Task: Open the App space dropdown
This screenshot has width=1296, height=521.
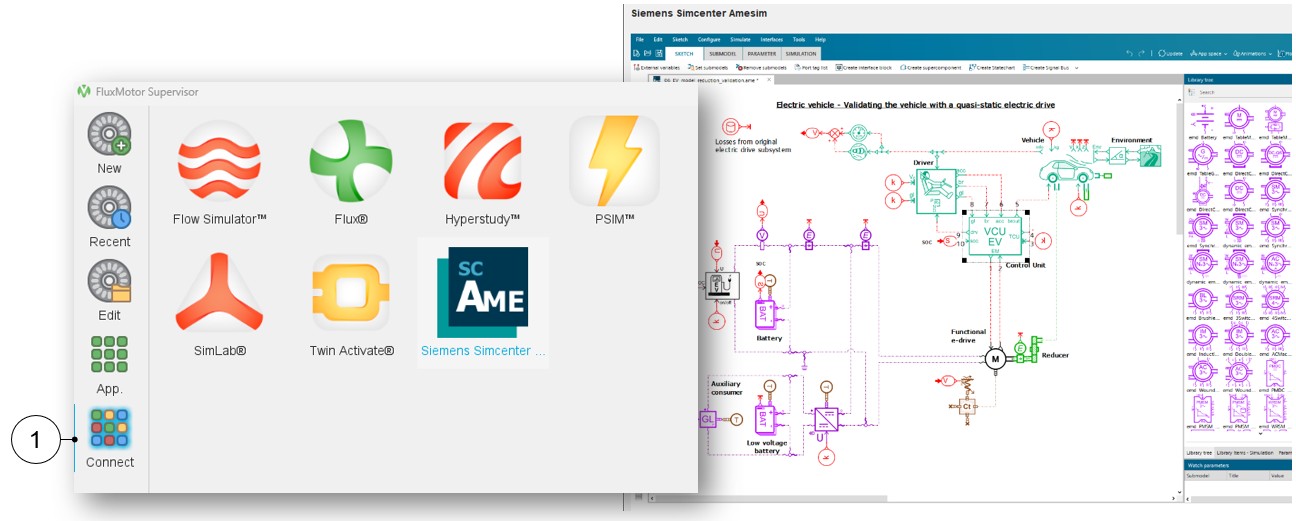Action: click(1207, 53)
